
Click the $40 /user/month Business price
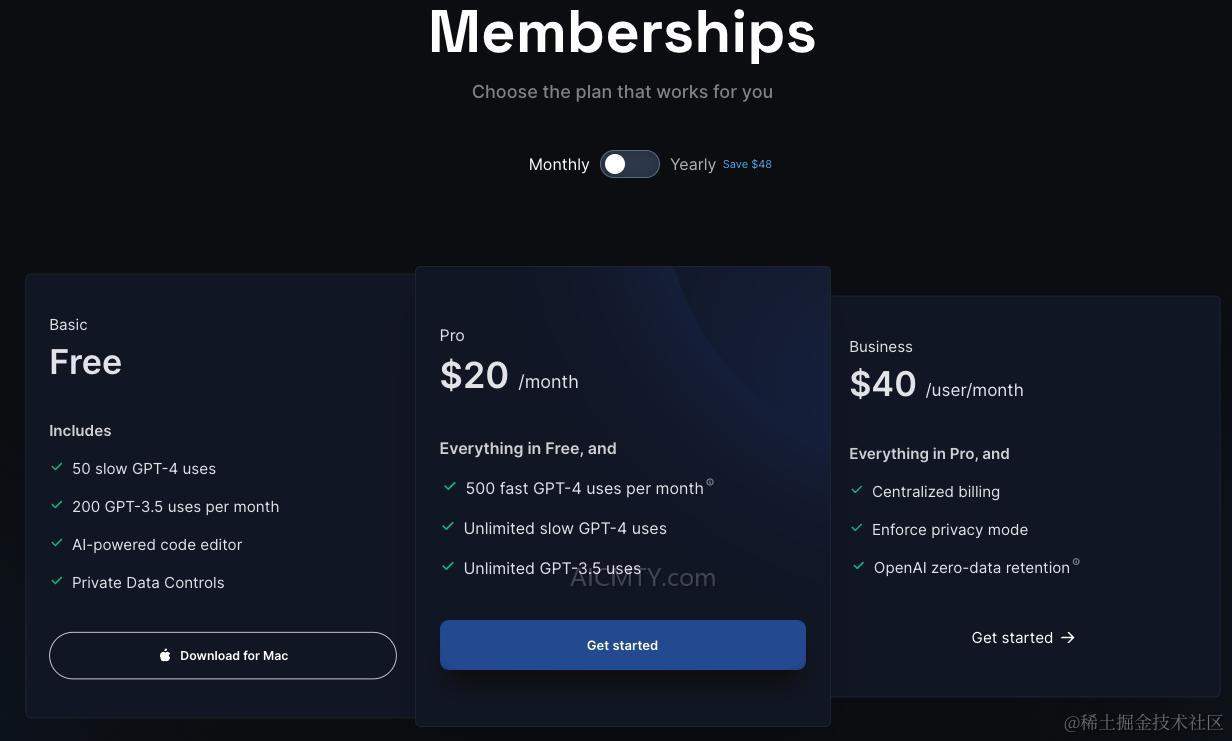[x=935, y=386]
